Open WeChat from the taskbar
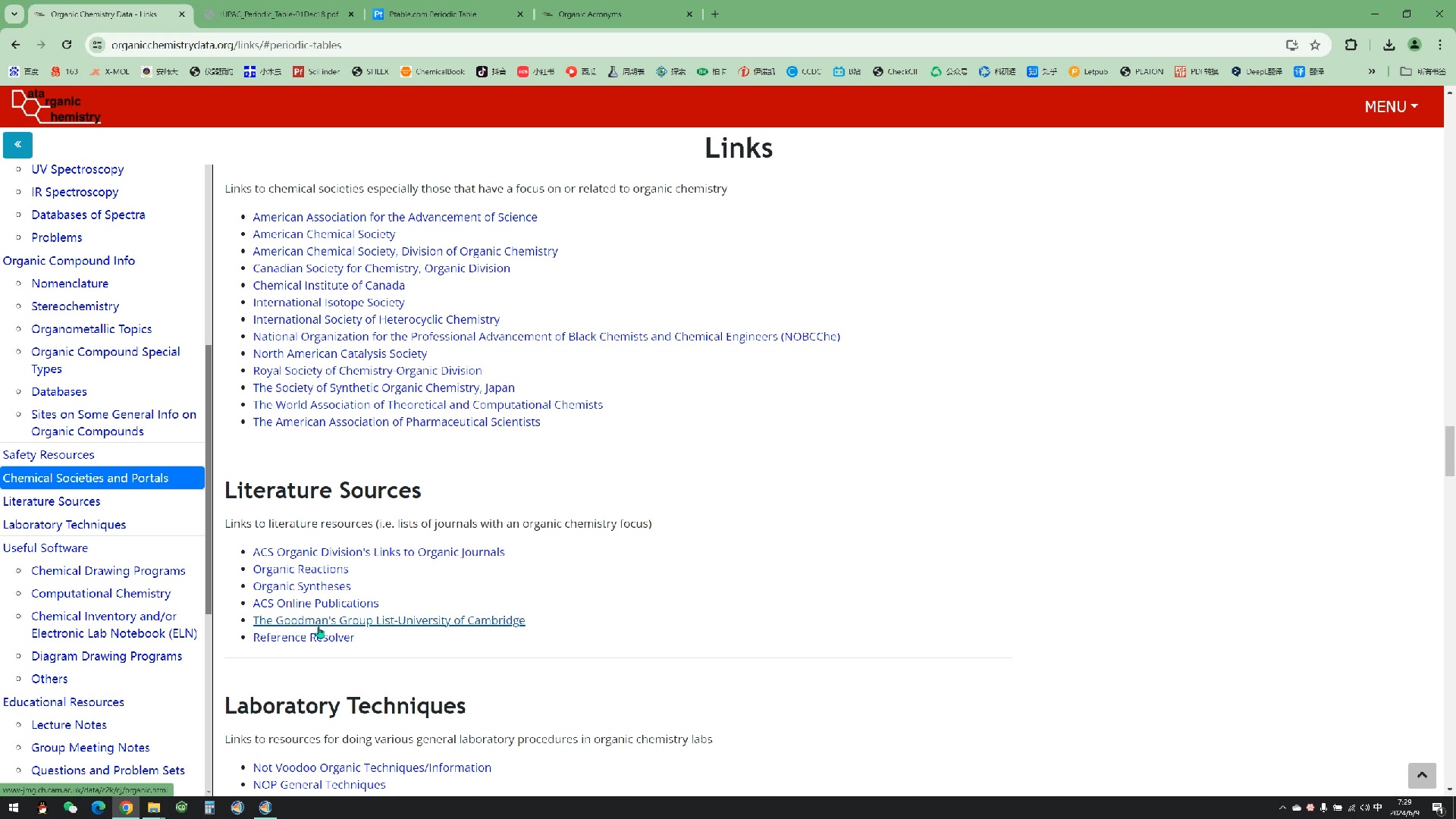This screenshot has width=1456, height=819. pos(70,808)
